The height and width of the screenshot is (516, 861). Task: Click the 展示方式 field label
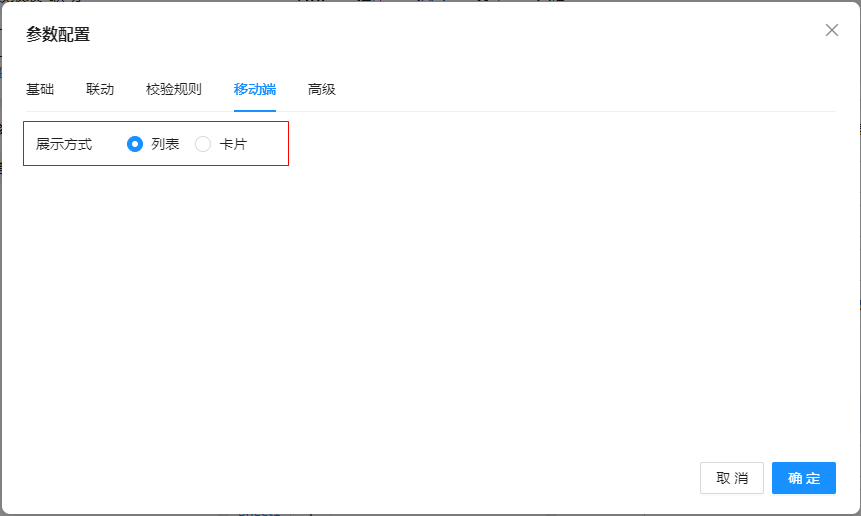[64, 144]
